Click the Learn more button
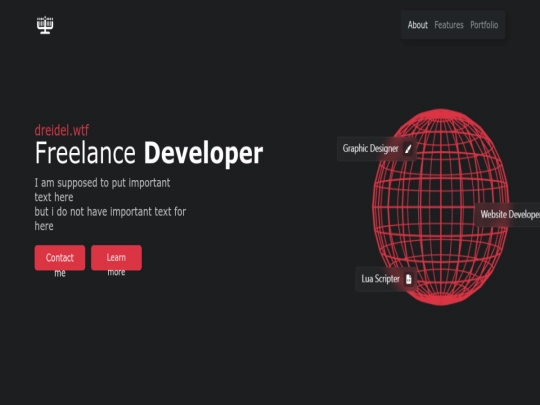This screenshot has height=405, width=540. click(116, 258)
